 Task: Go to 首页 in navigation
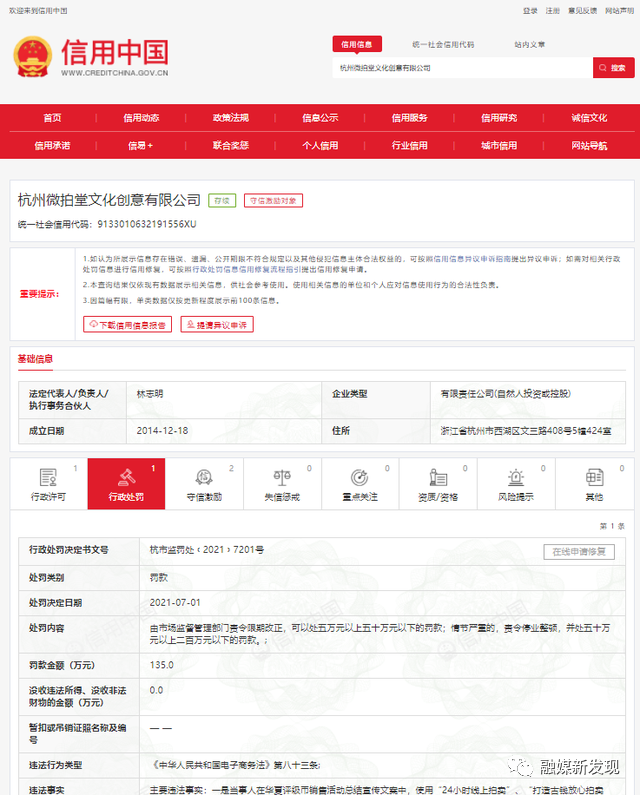coord(52,118)
